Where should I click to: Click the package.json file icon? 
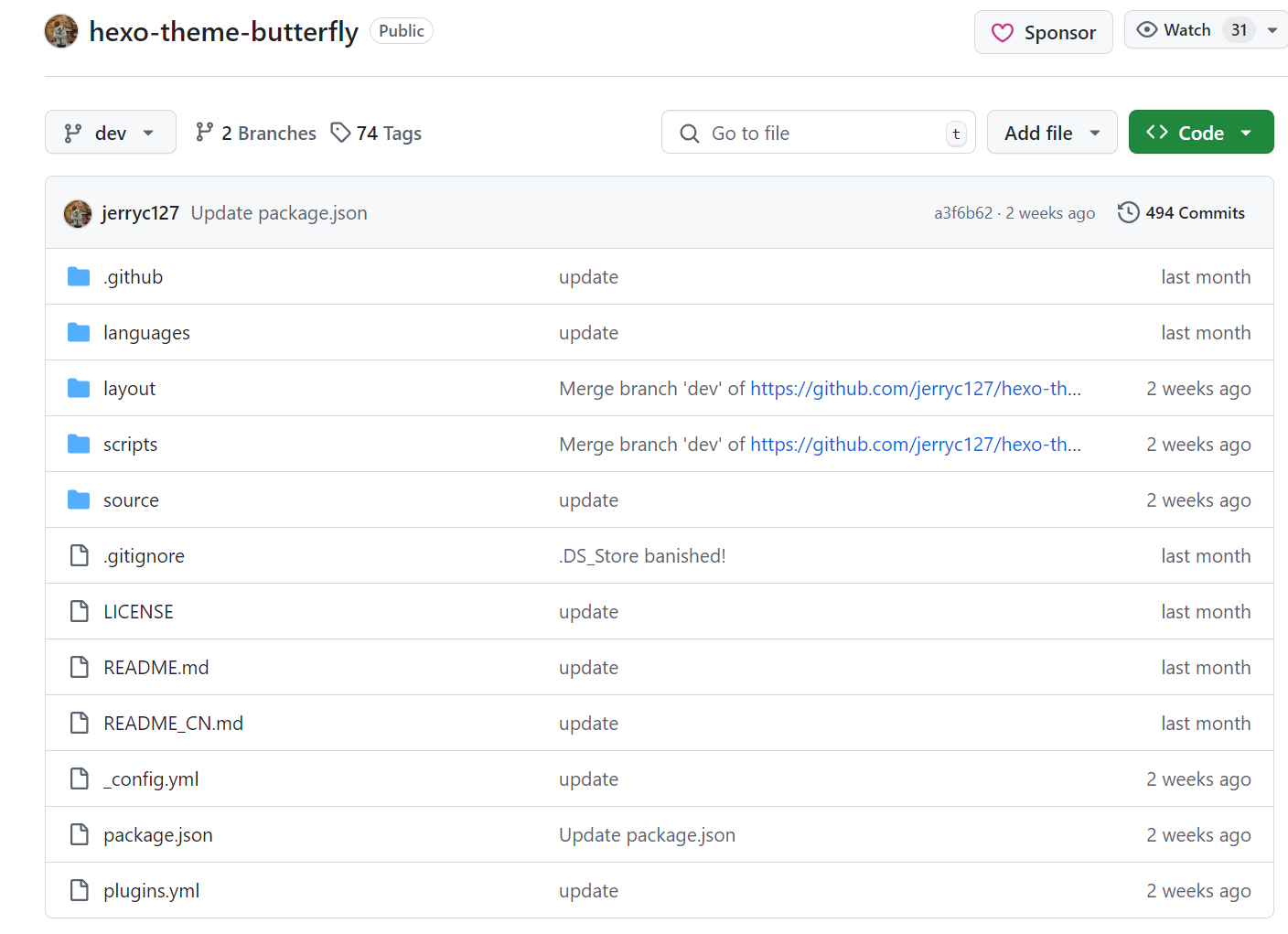80,834
